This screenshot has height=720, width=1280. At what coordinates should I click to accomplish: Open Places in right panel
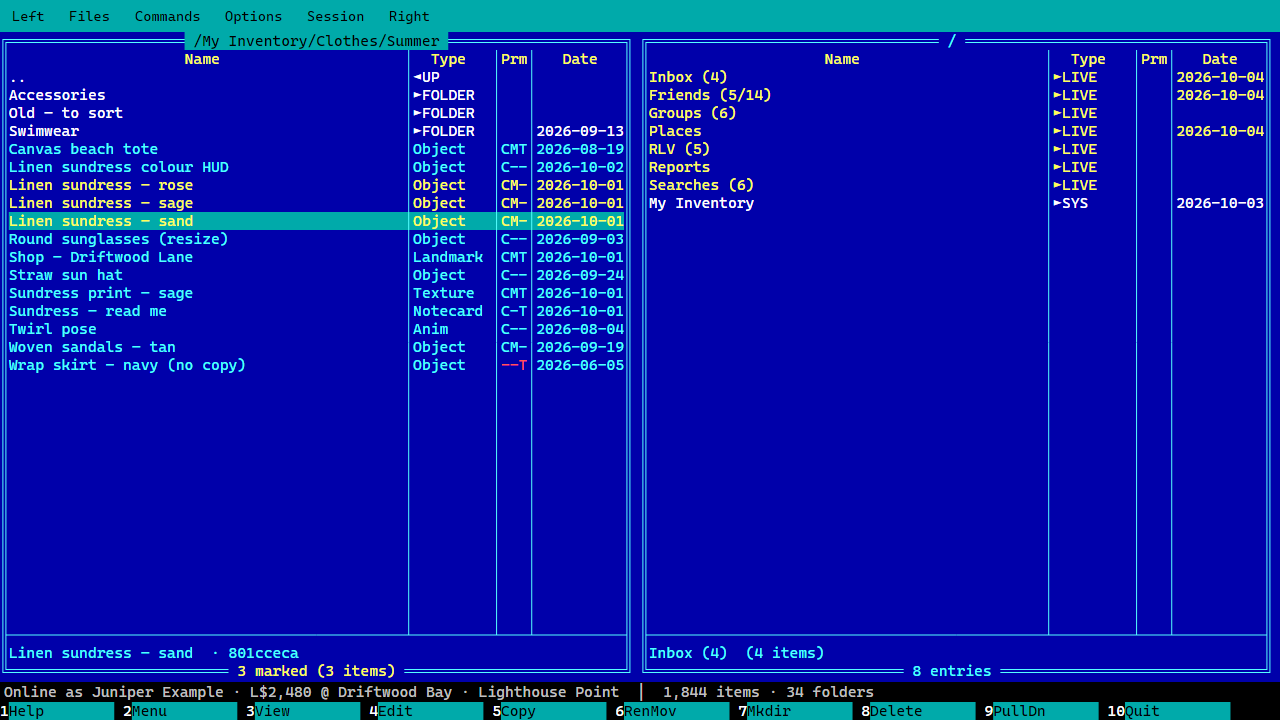coord(957,131)
